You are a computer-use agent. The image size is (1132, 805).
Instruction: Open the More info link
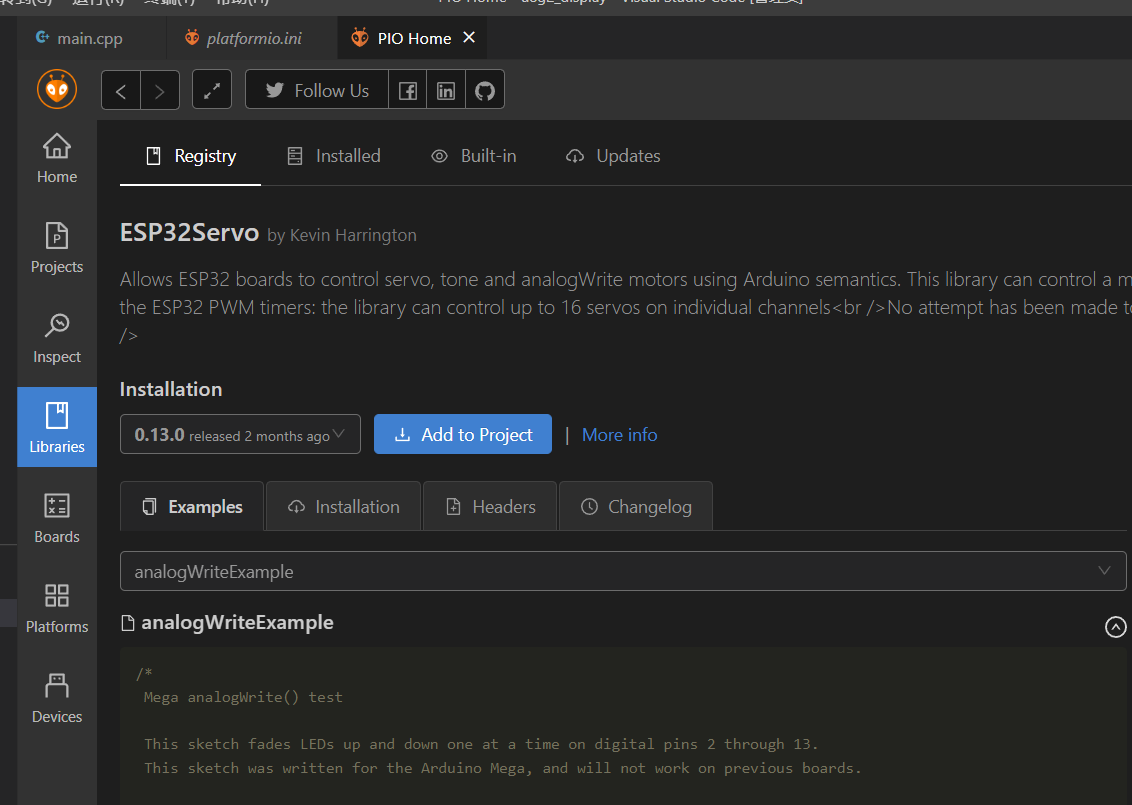619,435
